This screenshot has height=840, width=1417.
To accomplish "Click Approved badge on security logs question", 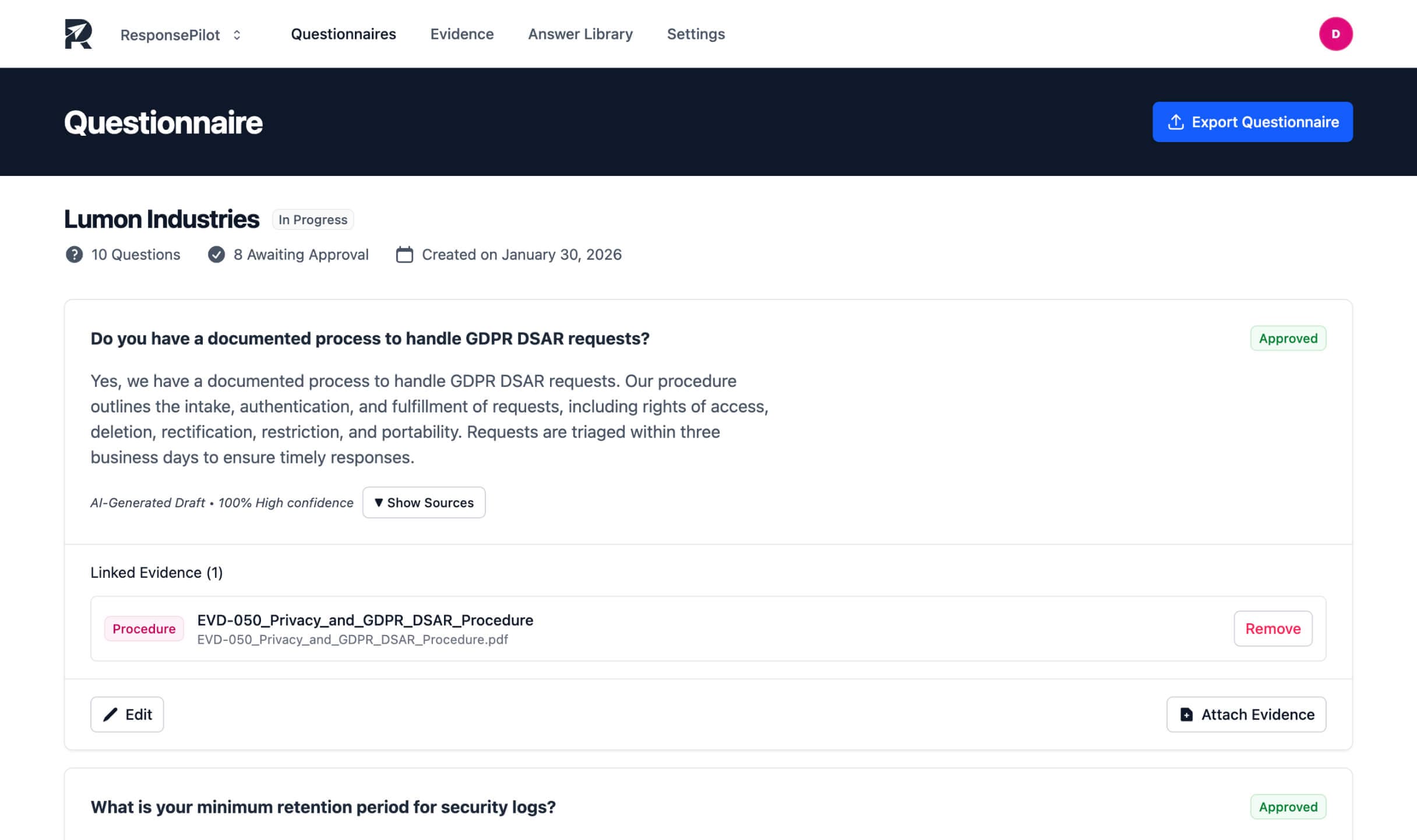I will point(1288,807).
